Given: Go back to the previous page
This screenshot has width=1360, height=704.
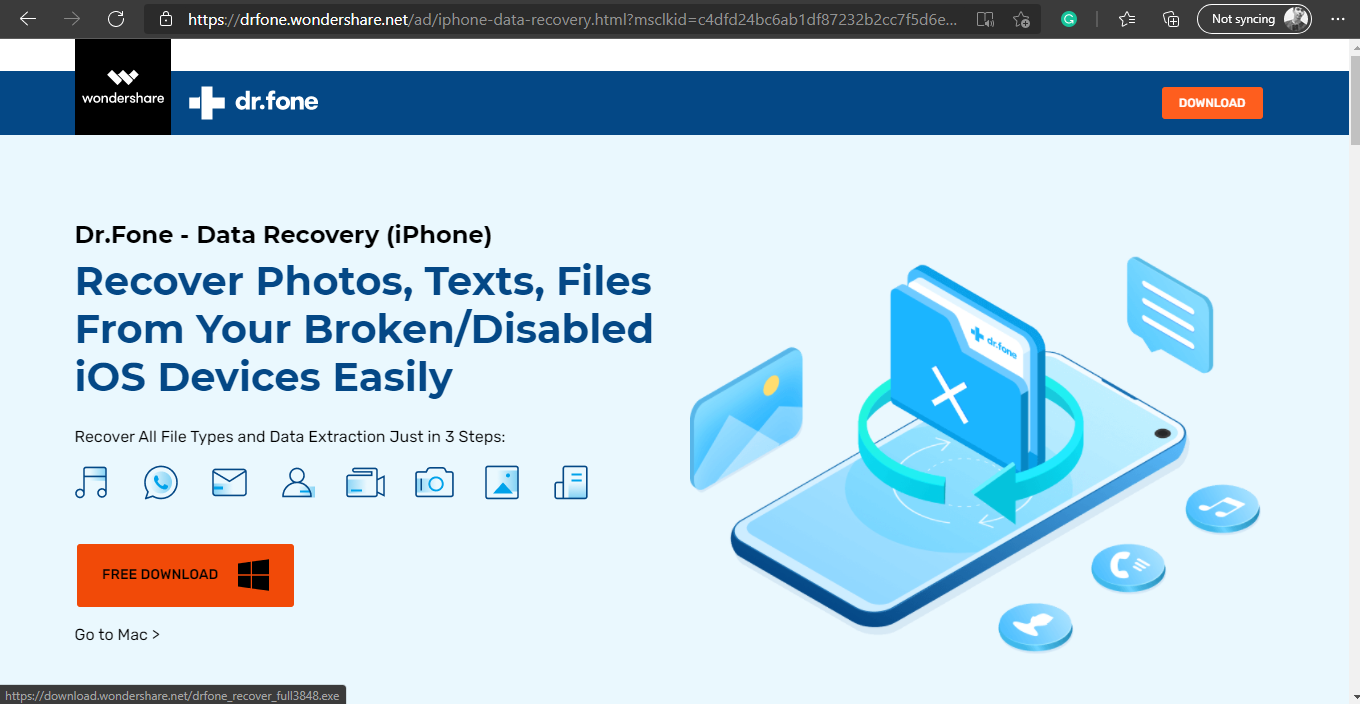Looking at the screenshot, I should pos(28,19).
